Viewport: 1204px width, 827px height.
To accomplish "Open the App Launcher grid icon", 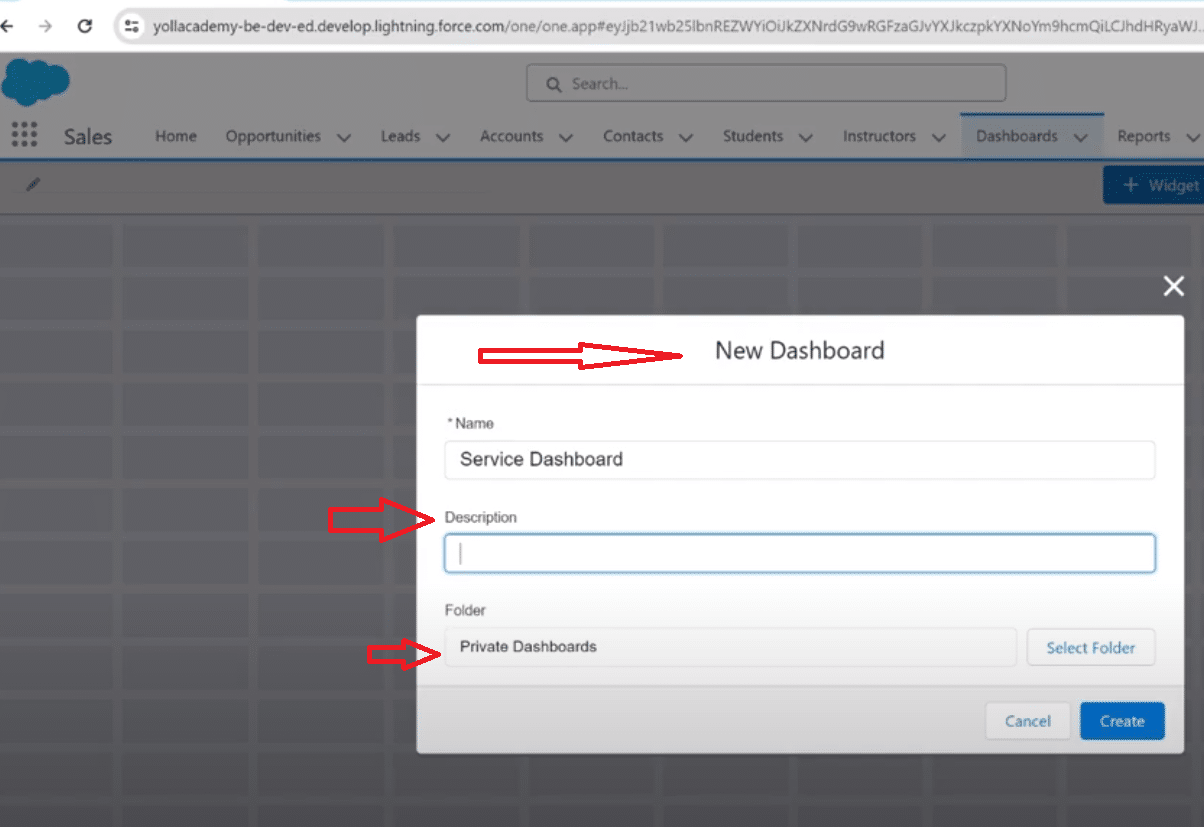I will pos(23,135).
